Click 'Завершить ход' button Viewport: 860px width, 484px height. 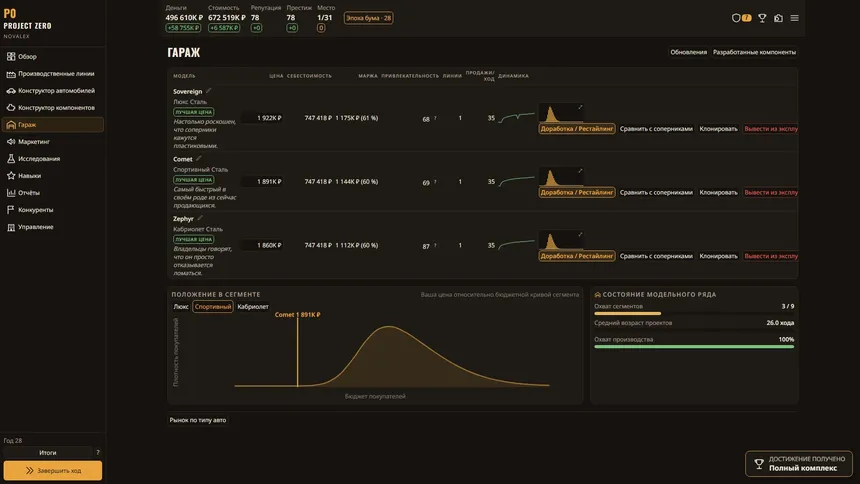53,470
